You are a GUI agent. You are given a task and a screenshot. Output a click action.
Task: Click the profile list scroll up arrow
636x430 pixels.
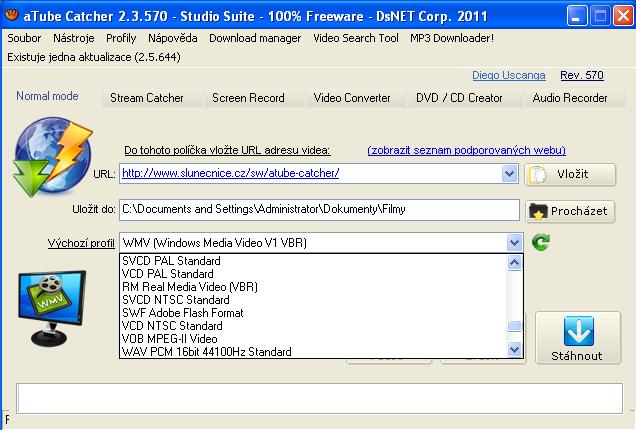[x=514, y=263]
